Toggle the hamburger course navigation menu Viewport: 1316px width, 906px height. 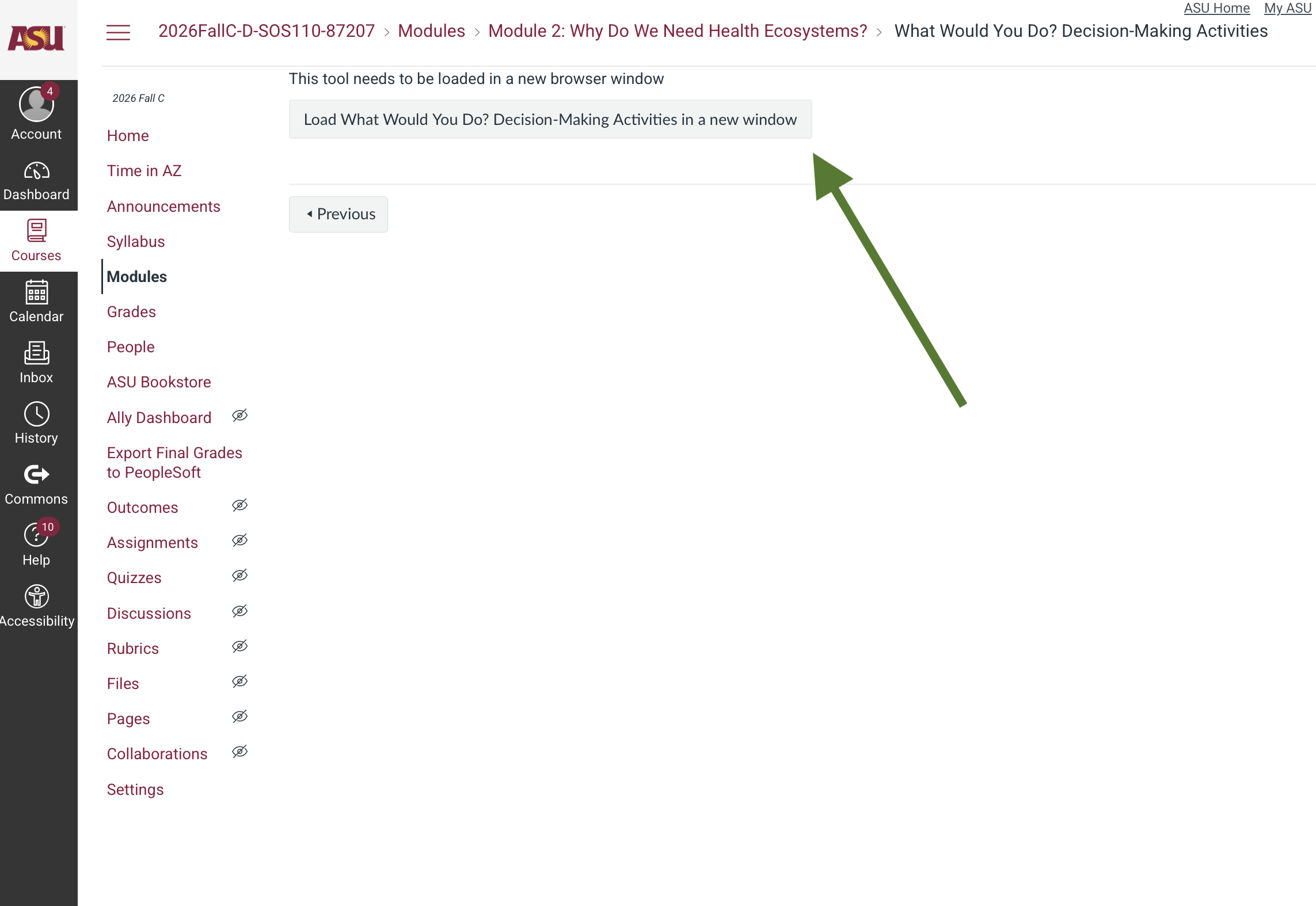118,32
